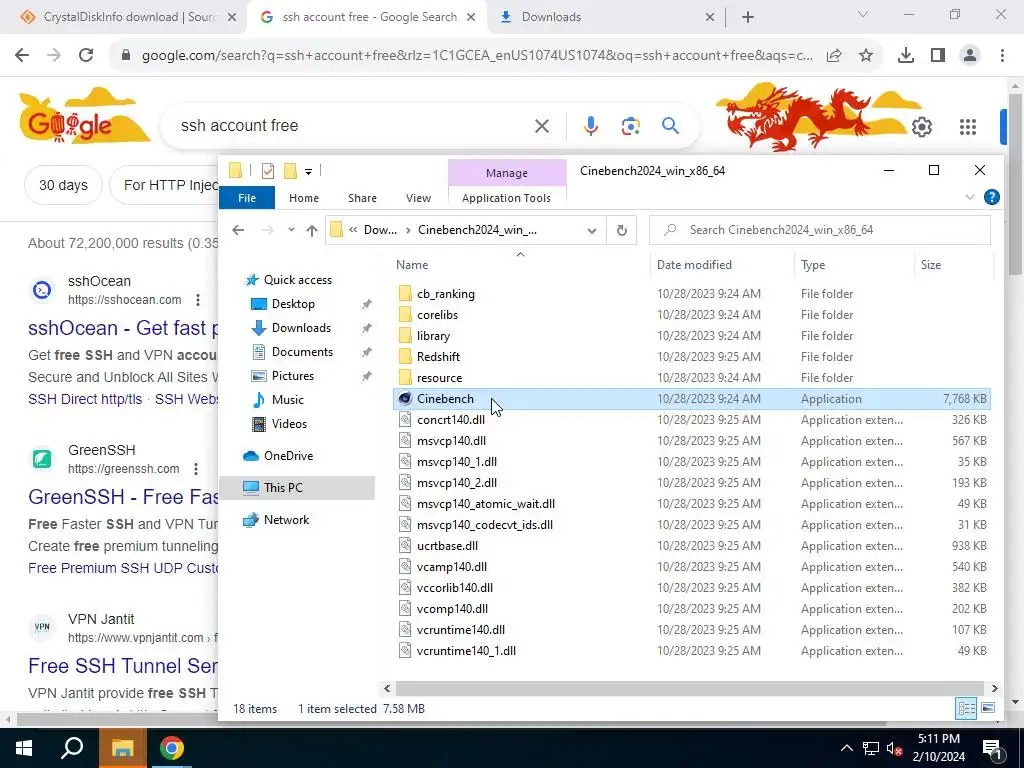Reload the Google search page

pyautogui.click(x=86, y=56)
